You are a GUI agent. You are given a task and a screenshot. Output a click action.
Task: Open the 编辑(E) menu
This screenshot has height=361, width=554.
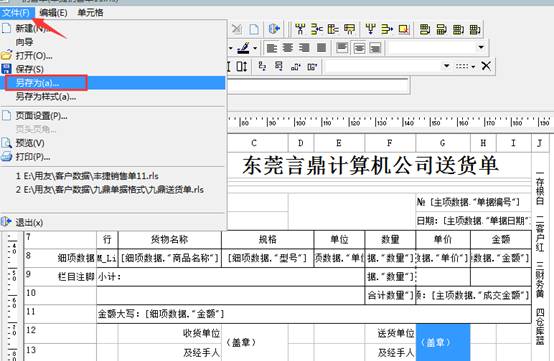tap(54, 13)
